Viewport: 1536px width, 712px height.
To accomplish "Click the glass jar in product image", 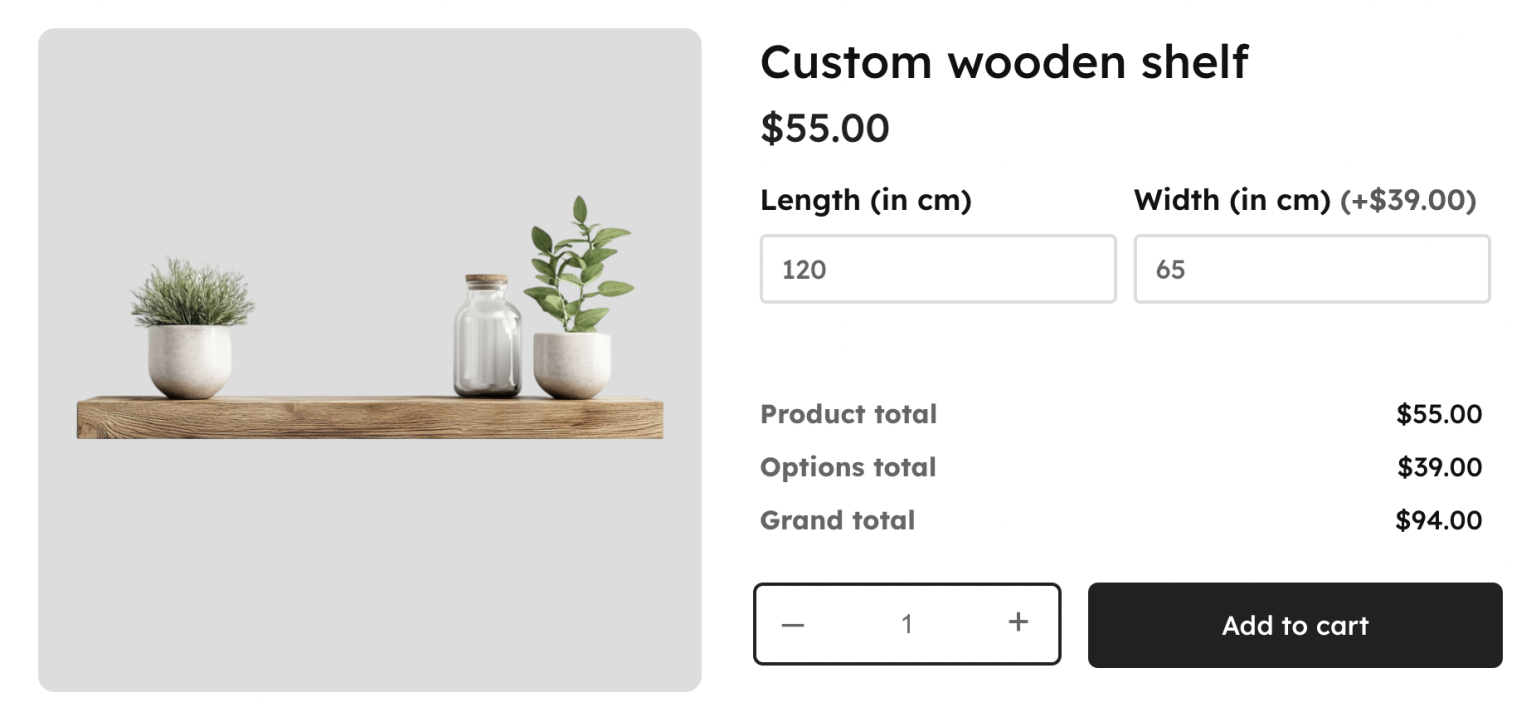I will click(x=487, y=338).
